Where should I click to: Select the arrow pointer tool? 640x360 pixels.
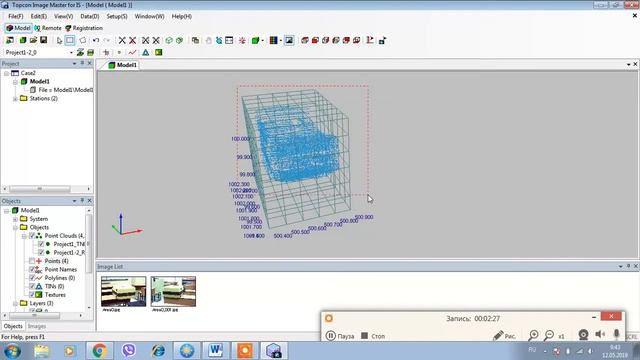(x=60, y=40)
